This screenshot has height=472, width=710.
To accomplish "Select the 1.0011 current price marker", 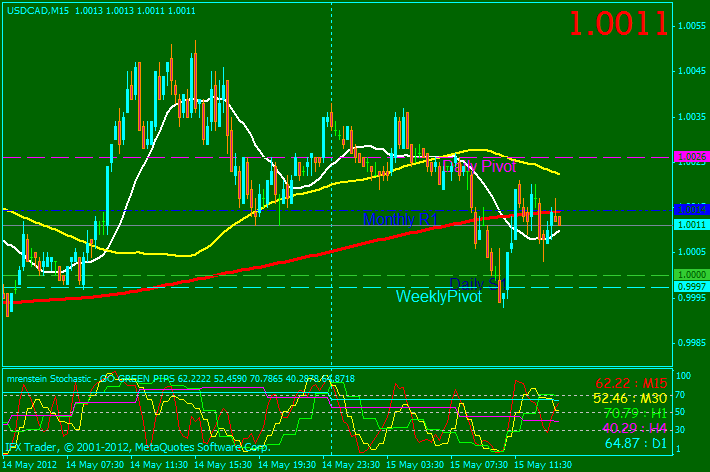I will pos(690,225).
